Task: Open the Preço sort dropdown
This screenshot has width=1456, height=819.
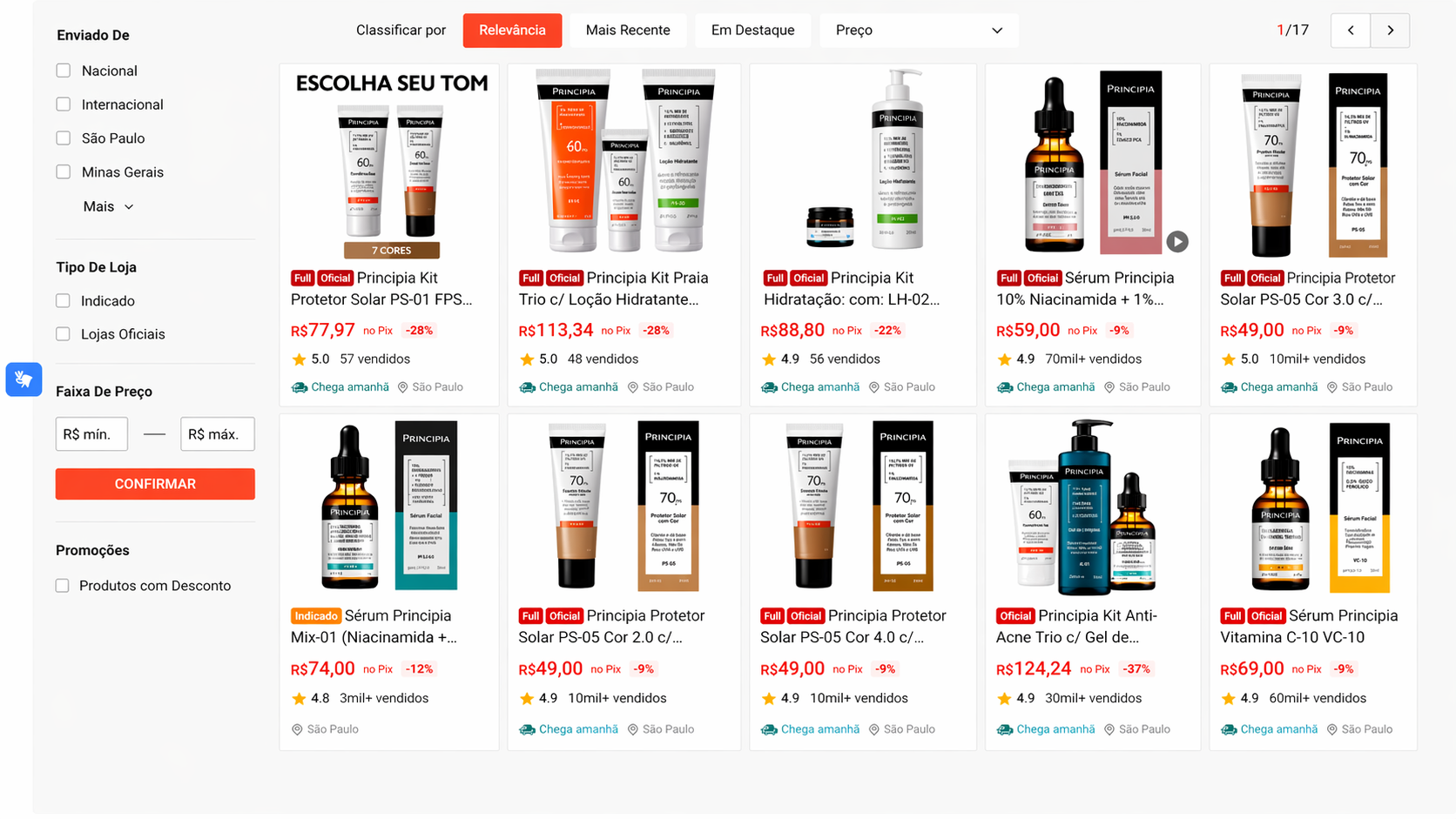Action: coord(919,30)
